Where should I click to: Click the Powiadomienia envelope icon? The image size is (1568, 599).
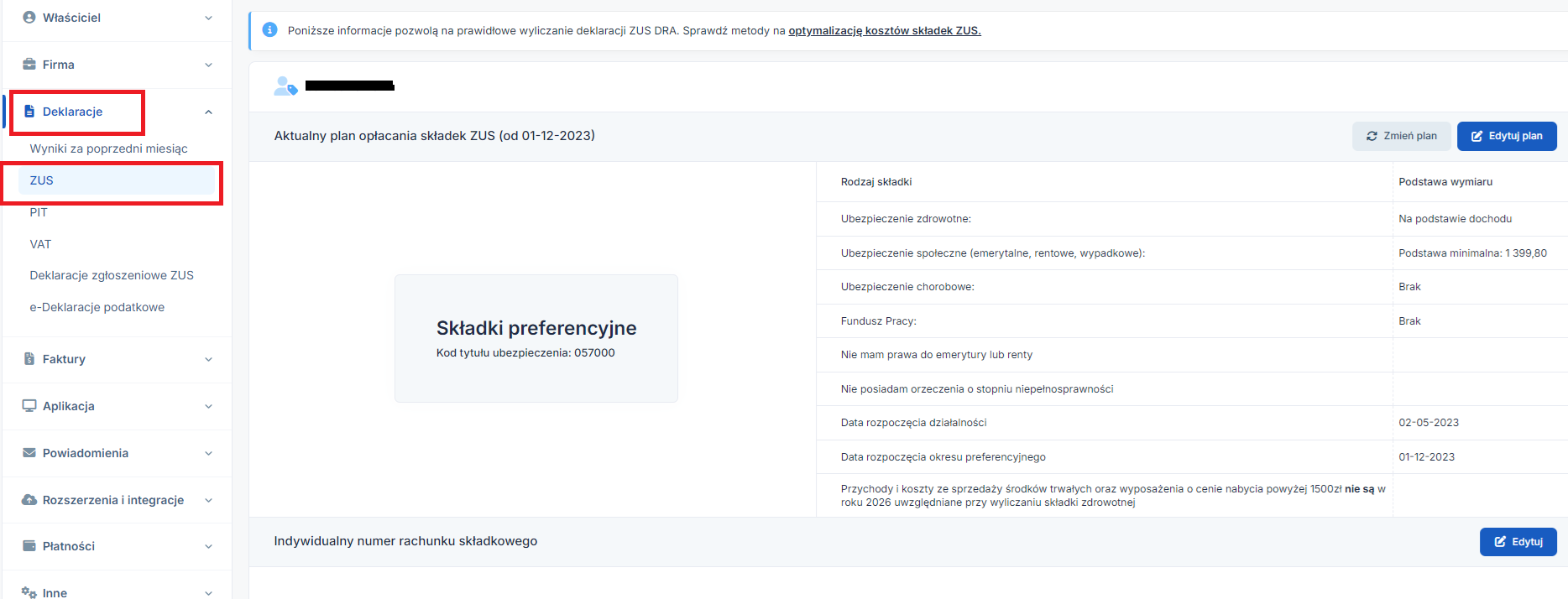29,453
